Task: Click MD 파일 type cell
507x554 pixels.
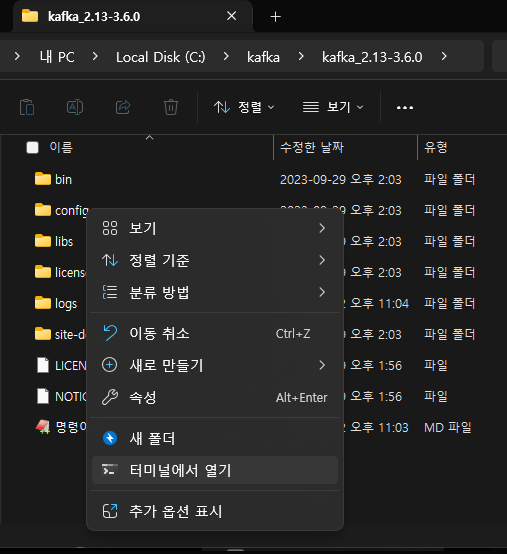Action: click(448, 428)
